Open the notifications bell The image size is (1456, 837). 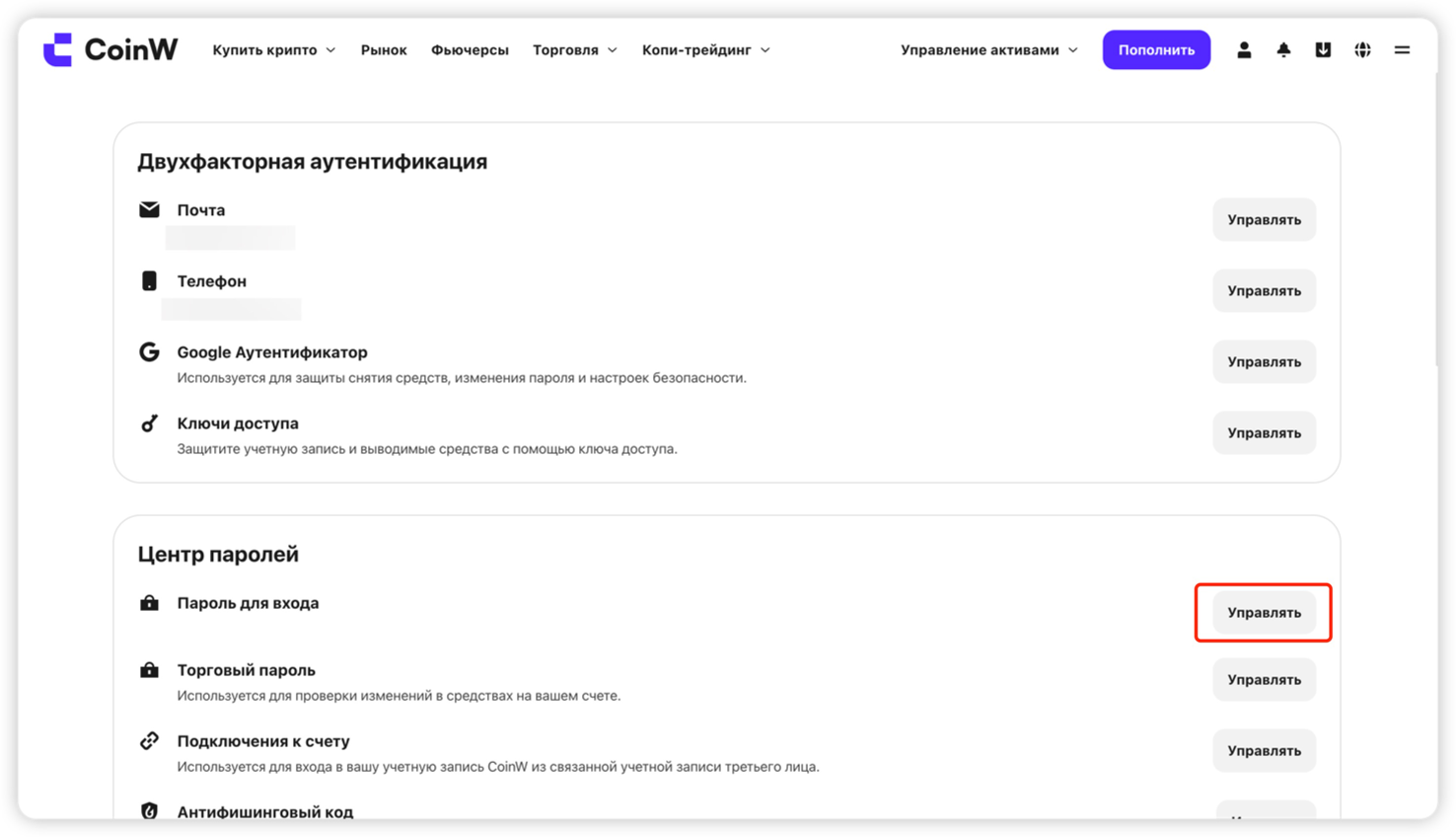(x=1283, y=49)
